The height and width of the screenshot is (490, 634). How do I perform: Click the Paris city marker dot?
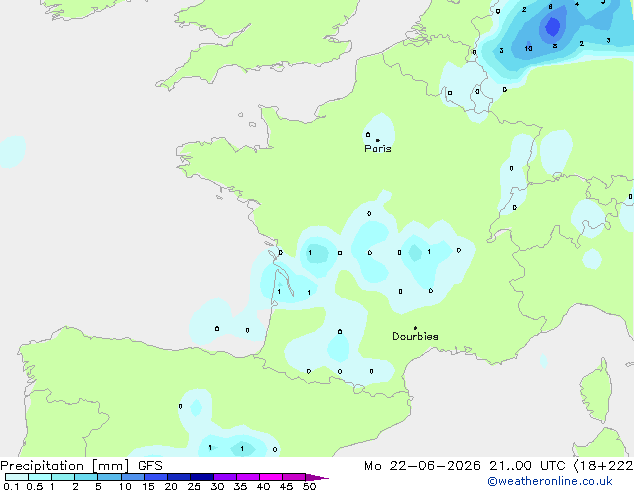click(x=378, y=140)
